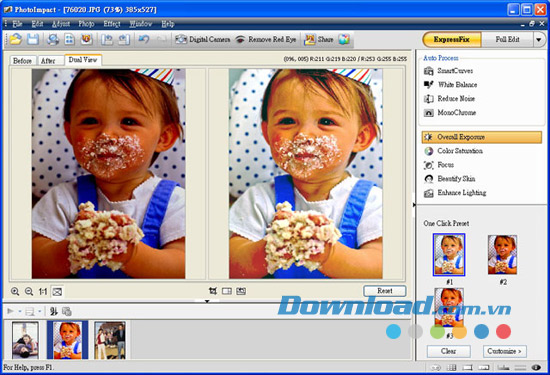Select the crop tool below preview
The width and height of the screenshot is (550, 375).
pos(213,291)
